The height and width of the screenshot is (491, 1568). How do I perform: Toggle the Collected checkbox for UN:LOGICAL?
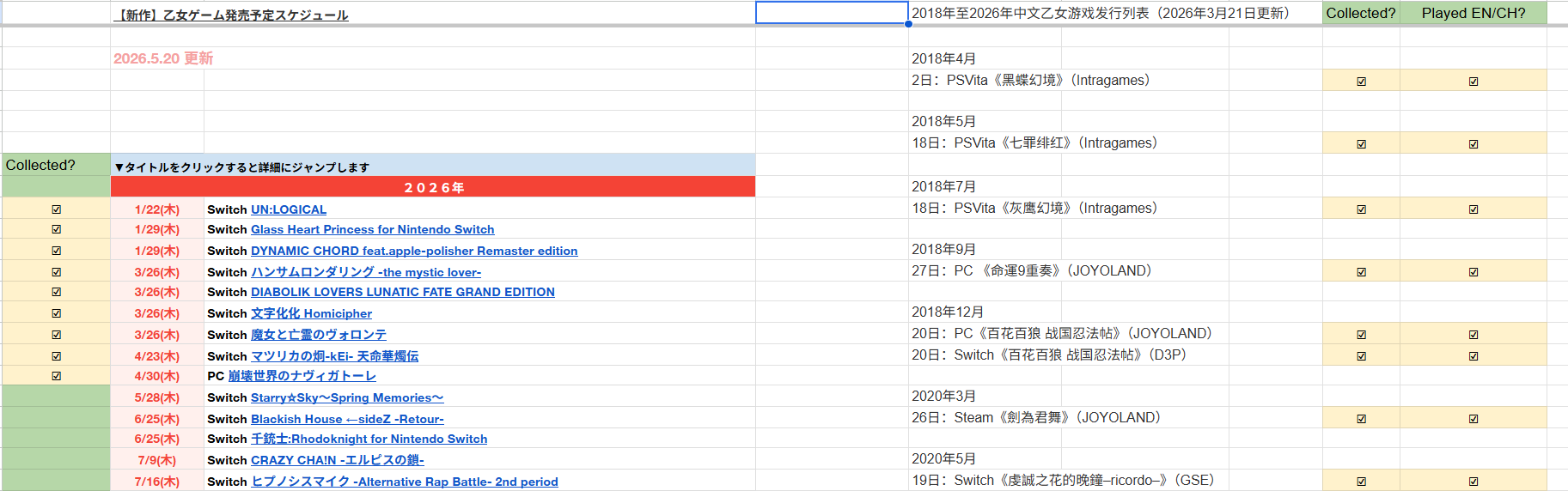tap(57, 209)
